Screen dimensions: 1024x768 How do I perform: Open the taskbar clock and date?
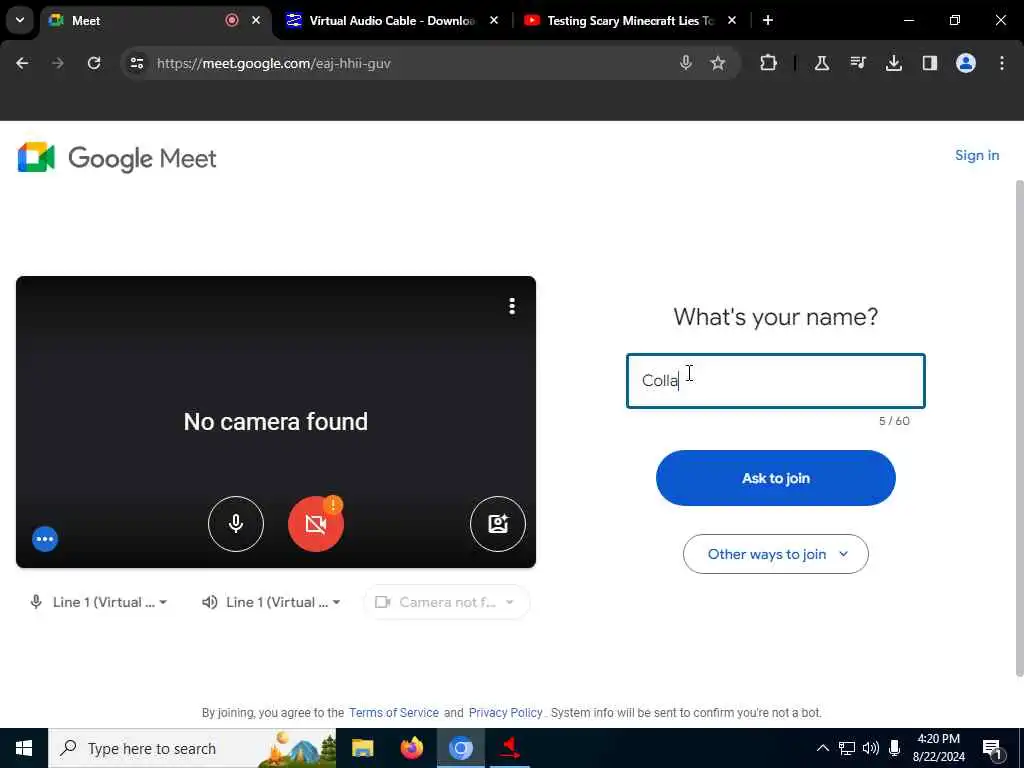[x=938, y=748]
